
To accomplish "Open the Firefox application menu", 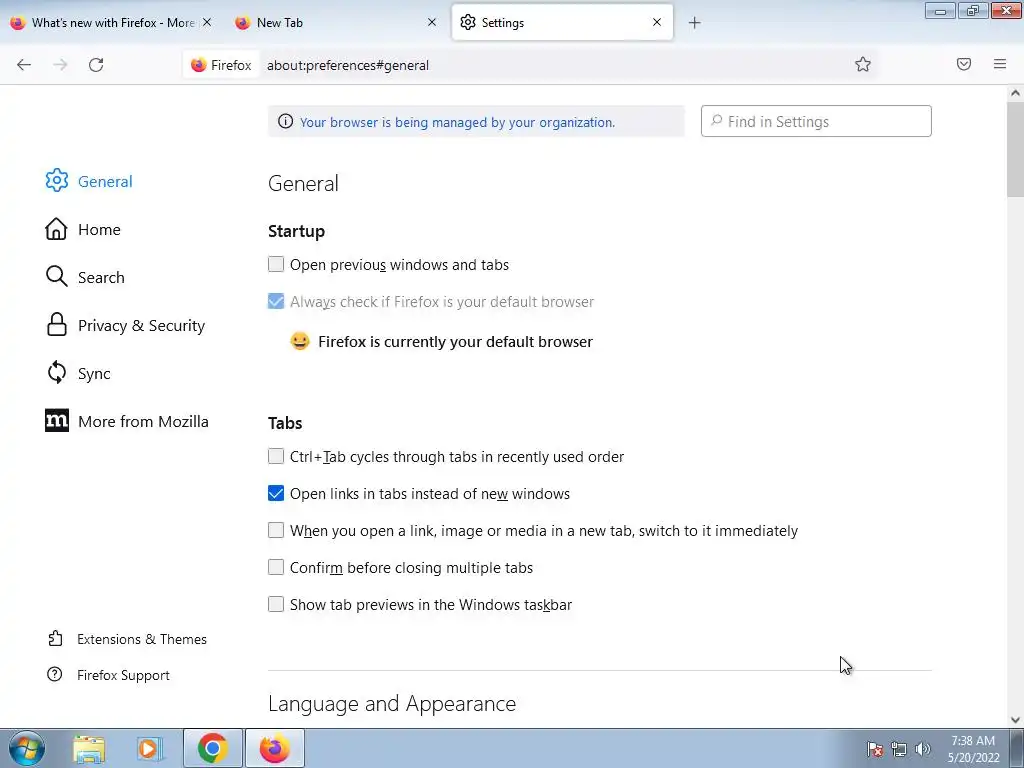I will coord(1000,64).
